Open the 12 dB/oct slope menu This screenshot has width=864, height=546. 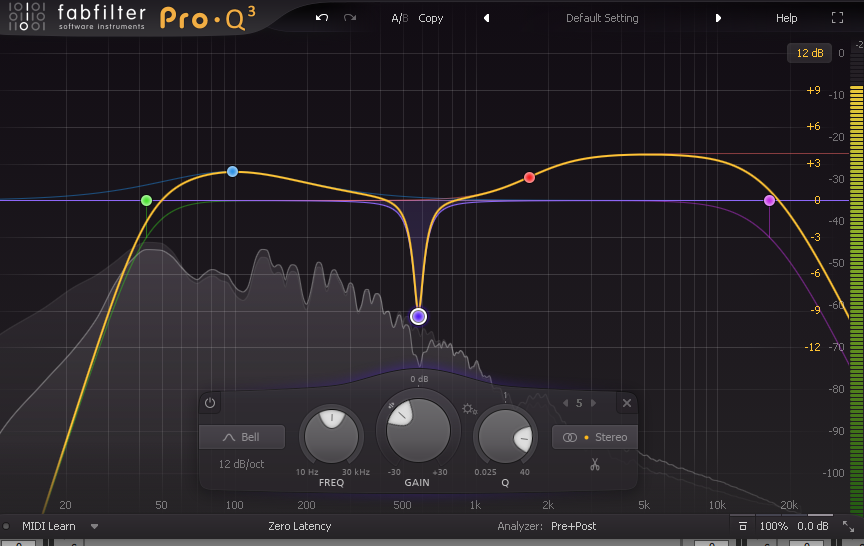tap(241, 464)
